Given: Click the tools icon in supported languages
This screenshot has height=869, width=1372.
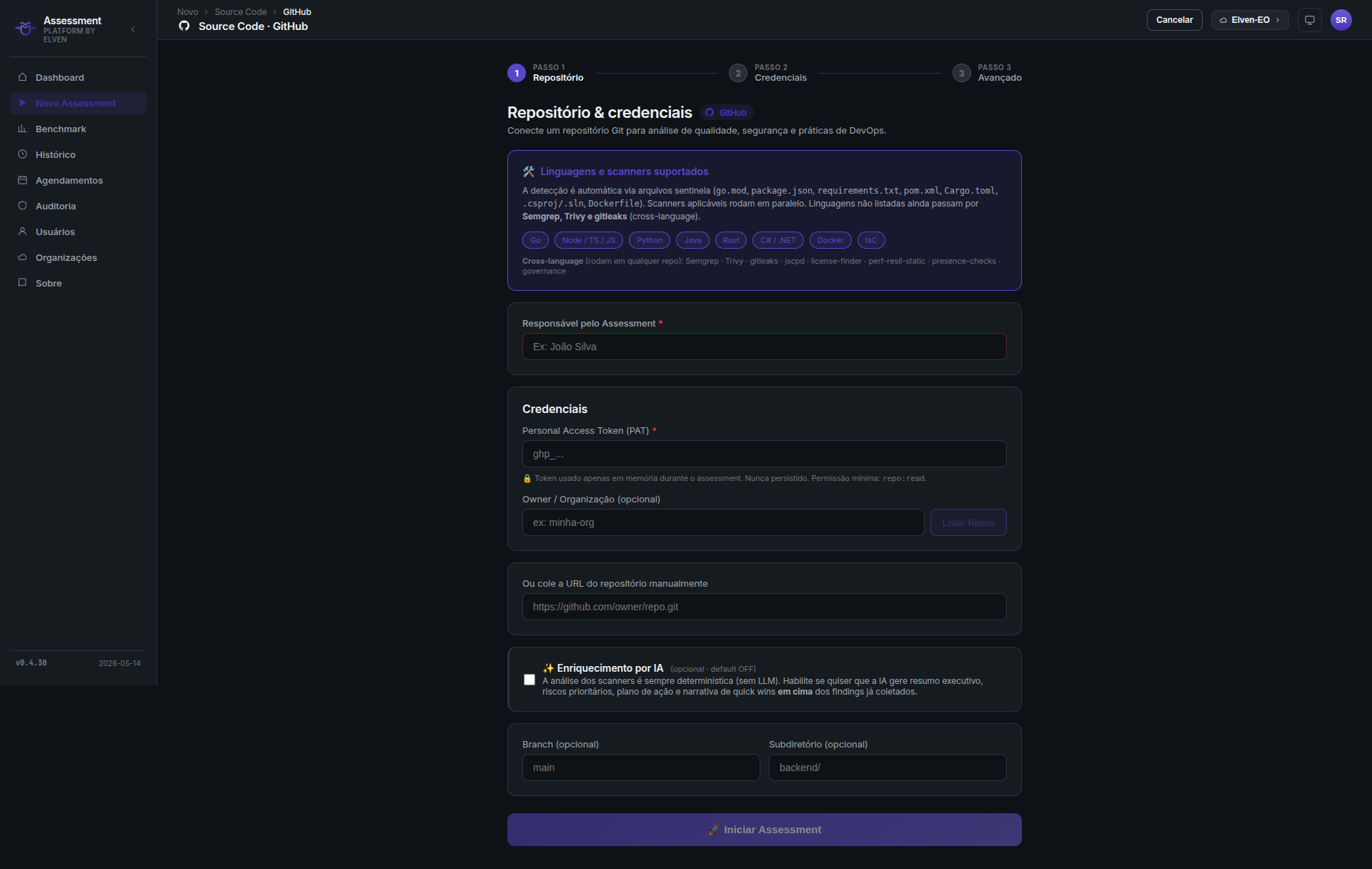Looking at the screenshot, I should [x=529, y=172].
